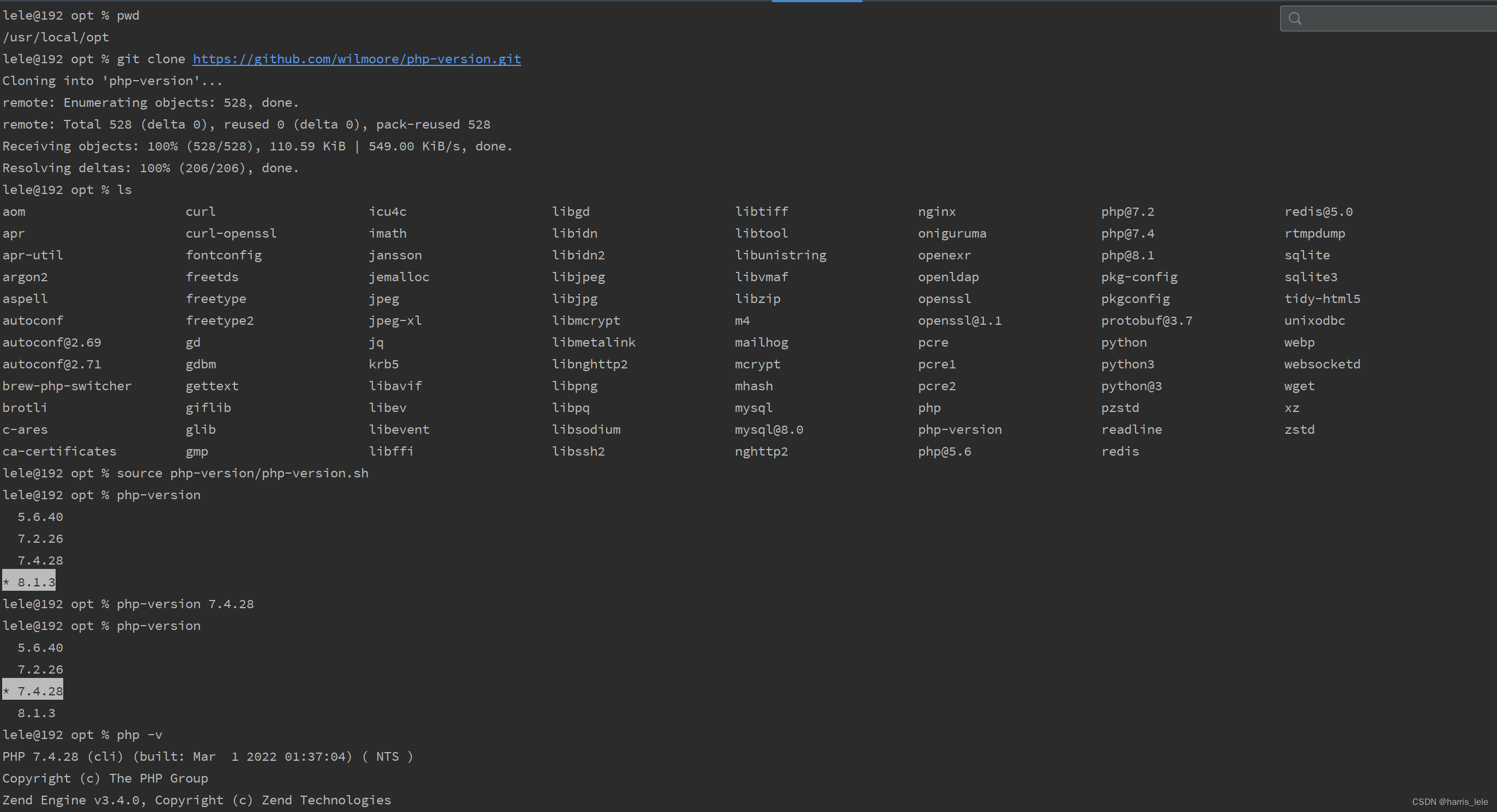Click the highlighted '* 8.1.3' version line
The height and width of the screenshot is (812, 1497).
click(x=29, y=582)
